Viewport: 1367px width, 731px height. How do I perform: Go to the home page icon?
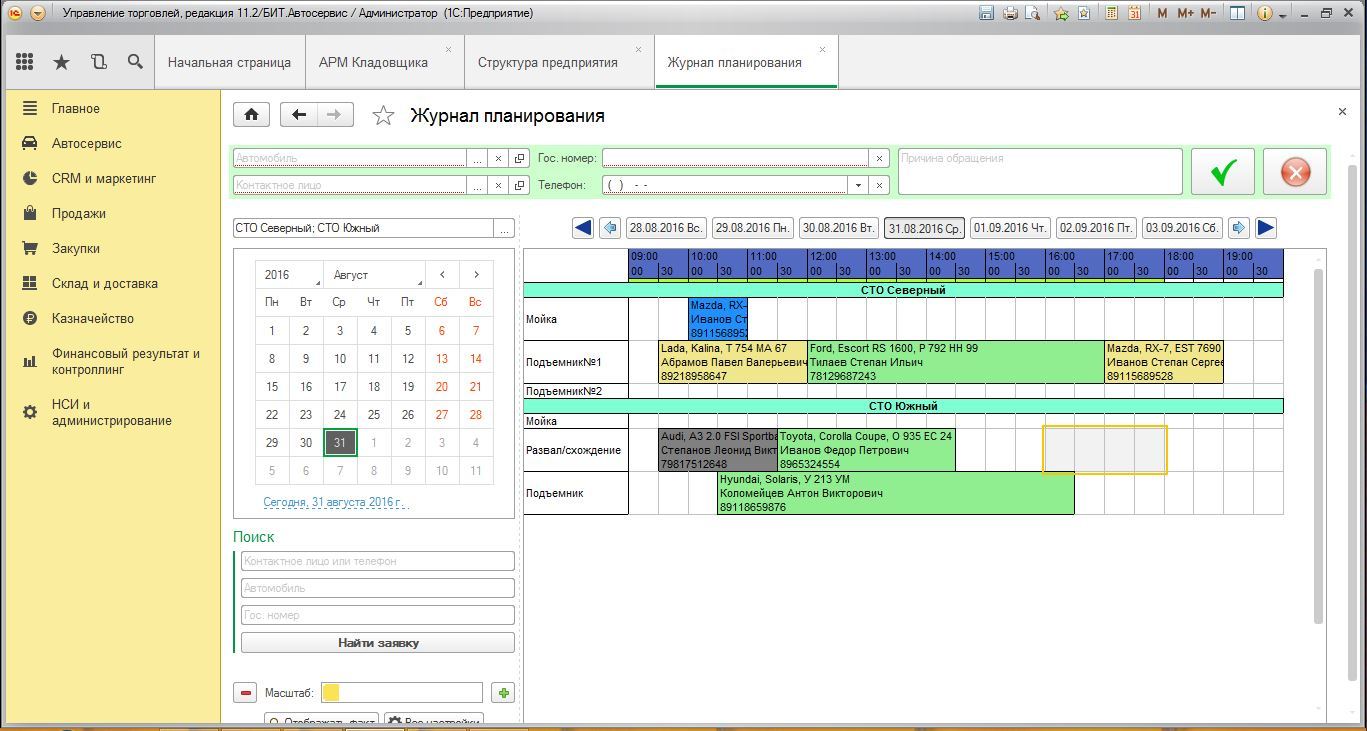click(x=251, y=115)
